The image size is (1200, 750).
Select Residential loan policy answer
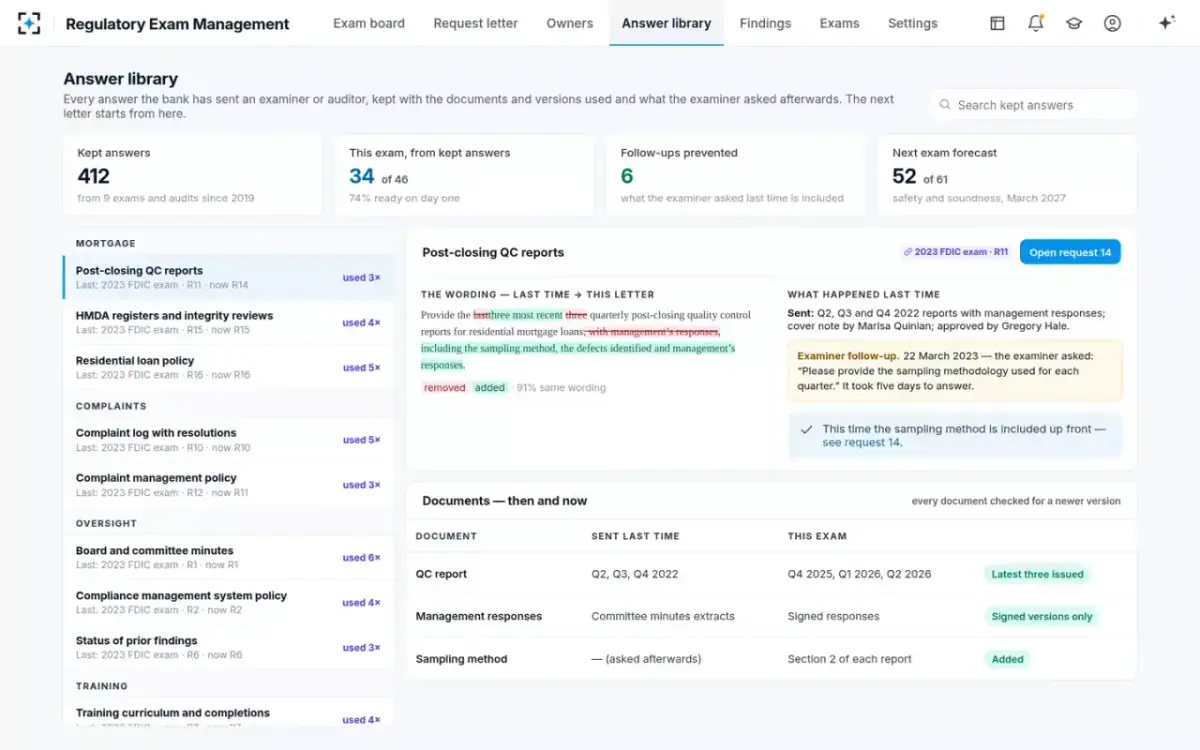[228, 368]
